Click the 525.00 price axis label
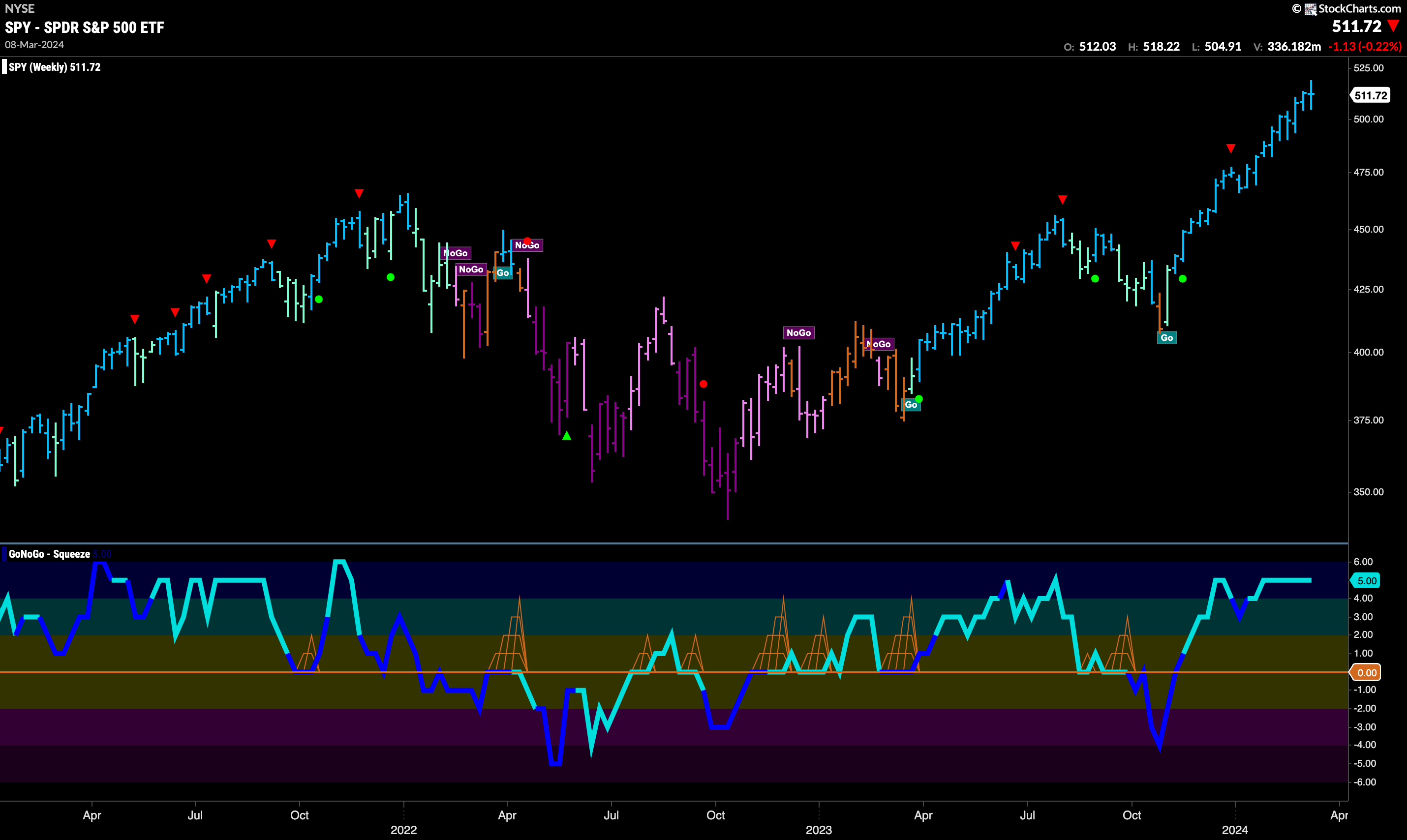Screen dimensions: 1407x840 pyautogui.click(x=1369, y=68)
